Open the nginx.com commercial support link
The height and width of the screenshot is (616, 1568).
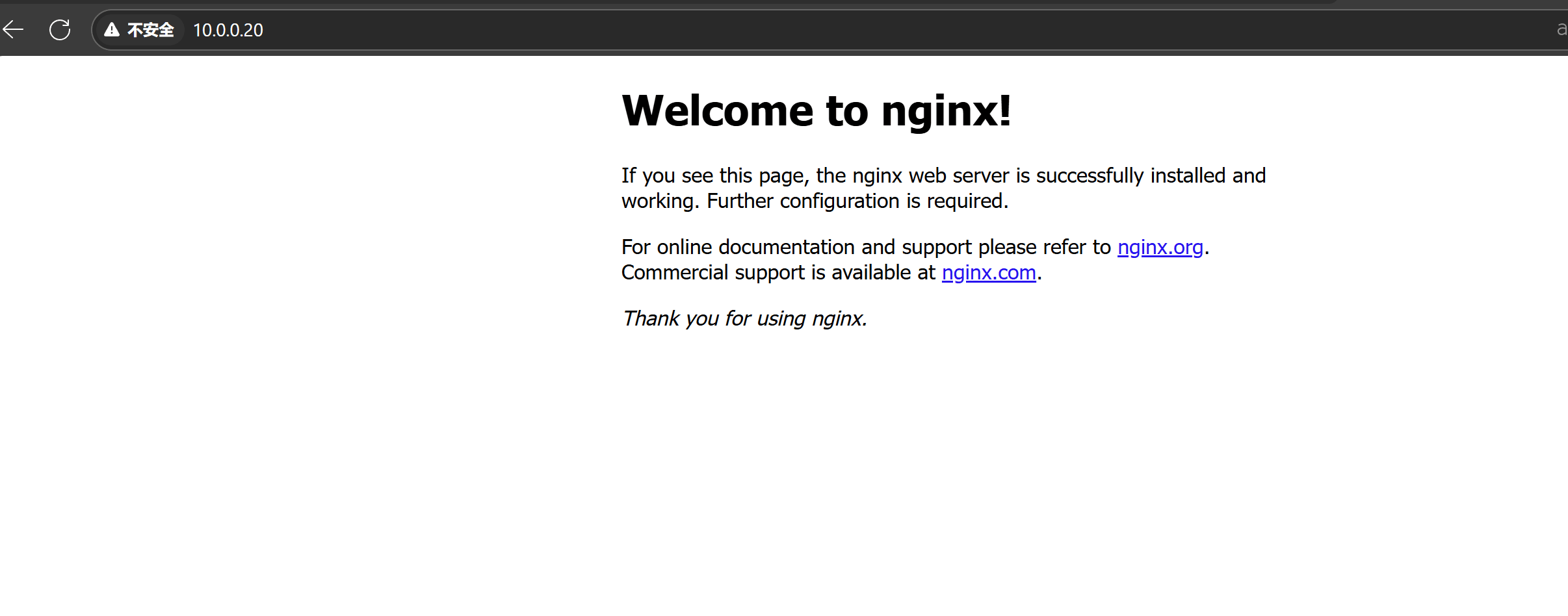[x=988, y=272]
